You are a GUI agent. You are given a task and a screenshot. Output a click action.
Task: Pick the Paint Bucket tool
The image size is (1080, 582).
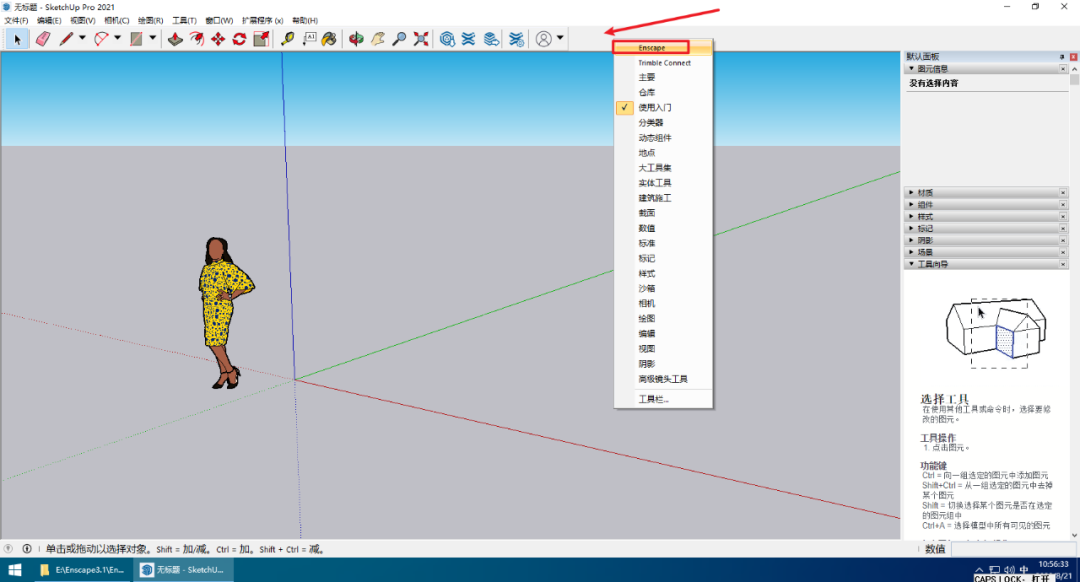[329, 39]
